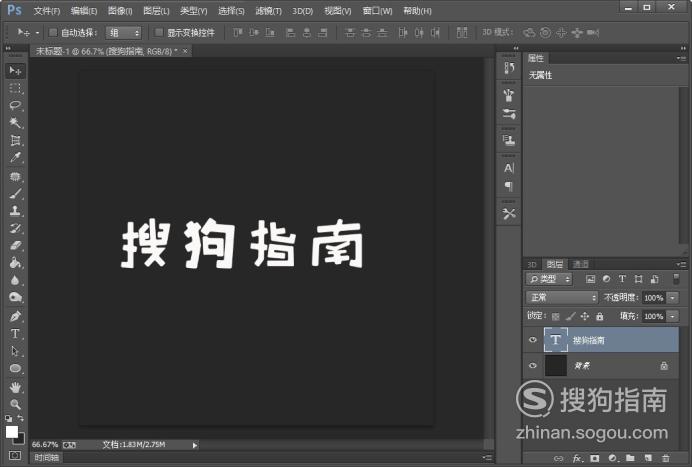Hide the 背景 layer

[533, 365]
